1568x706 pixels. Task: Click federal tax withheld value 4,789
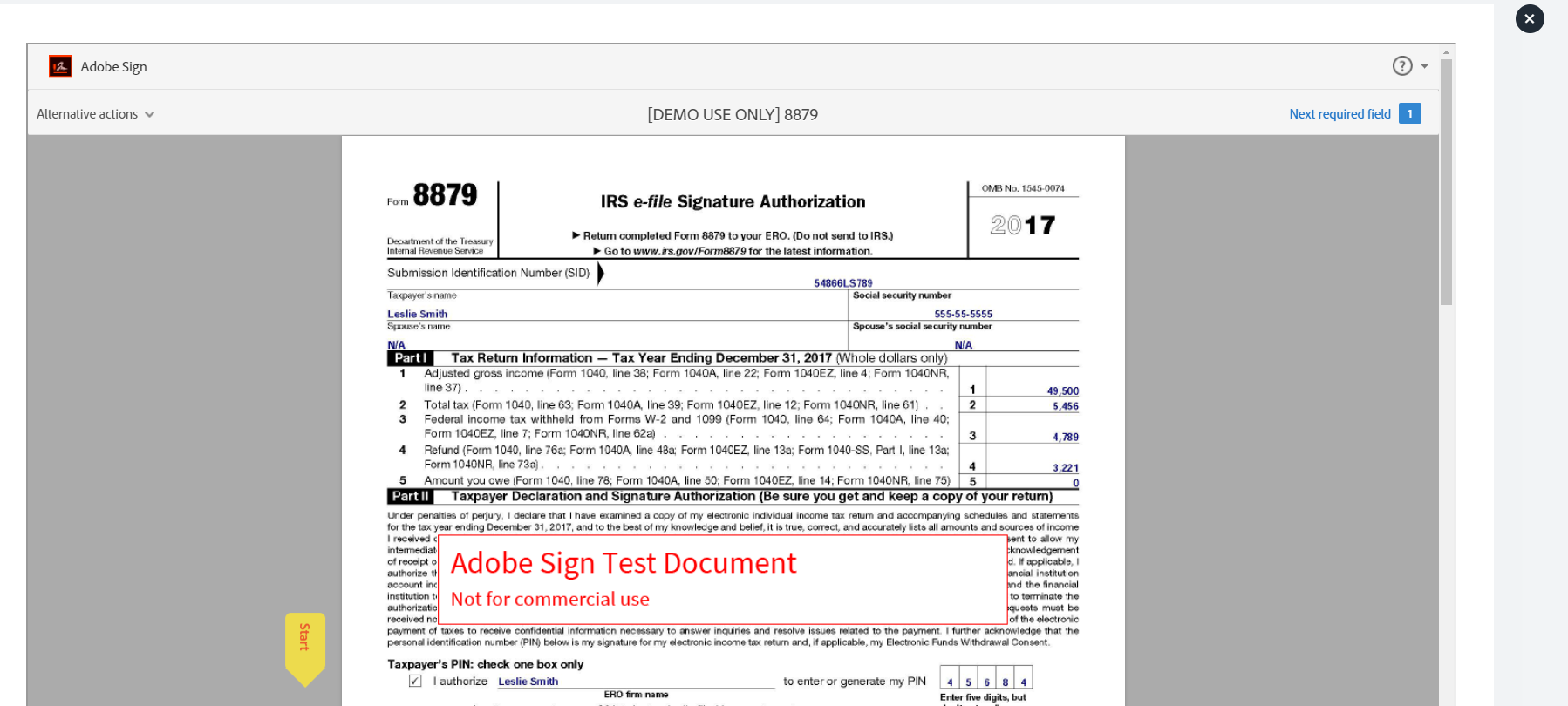(x=1066, y=438)
